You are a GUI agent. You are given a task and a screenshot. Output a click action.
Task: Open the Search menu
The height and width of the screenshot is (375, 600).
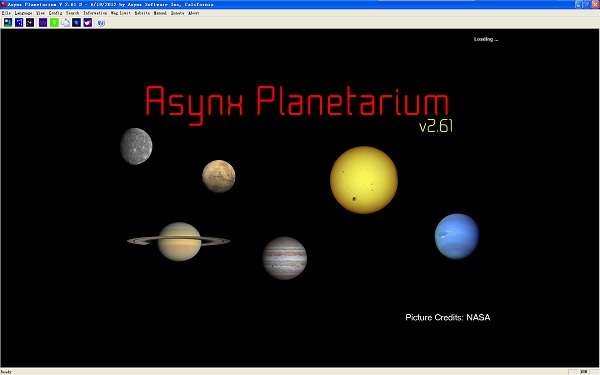[72, 13]
